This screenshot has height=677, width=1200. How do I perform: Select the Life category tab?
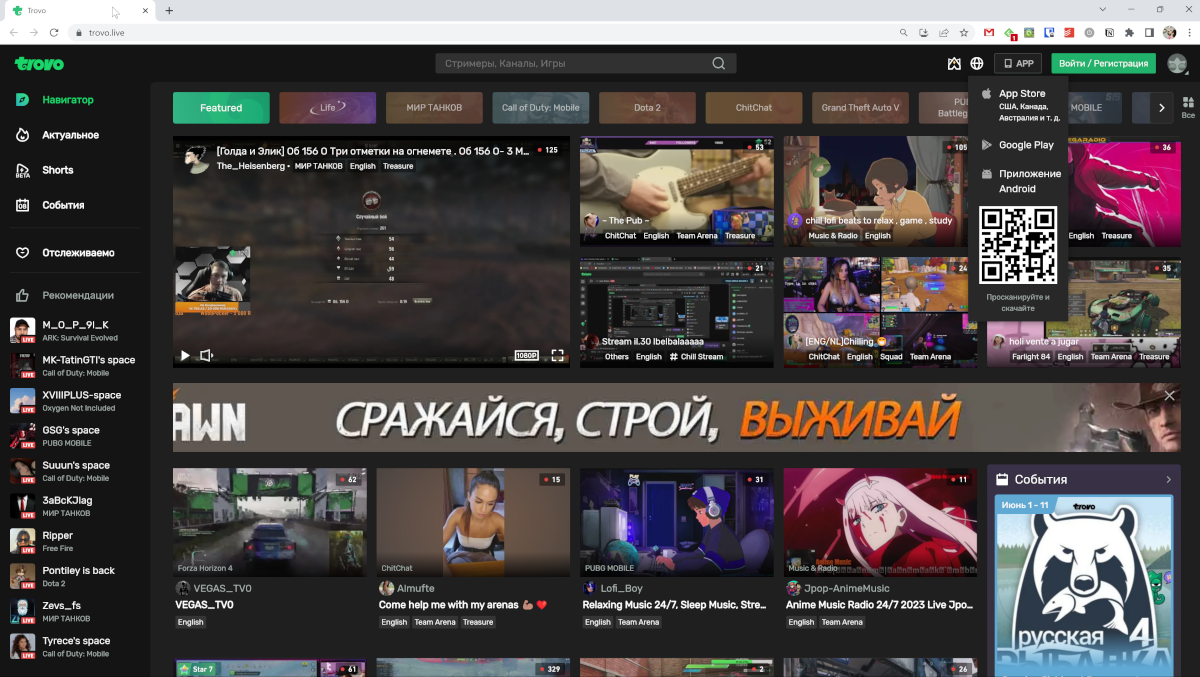[x=328, y=108]
